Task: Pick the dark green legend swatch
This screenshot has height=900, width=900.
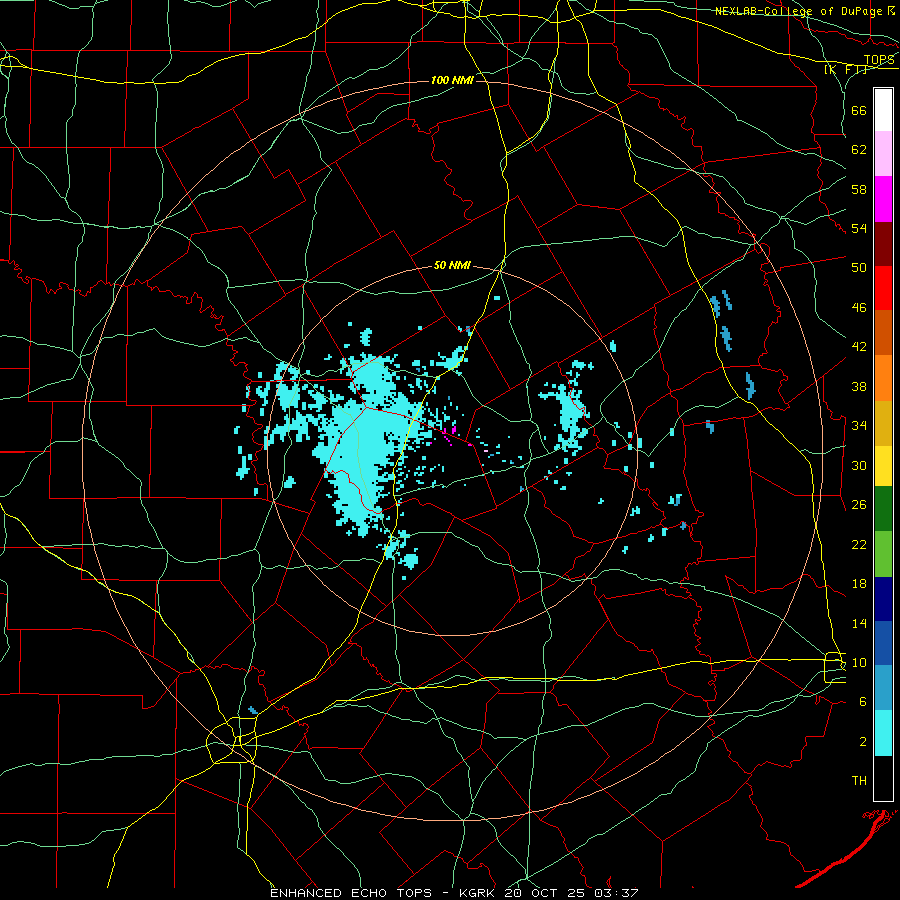Action: tap(883, 509)
